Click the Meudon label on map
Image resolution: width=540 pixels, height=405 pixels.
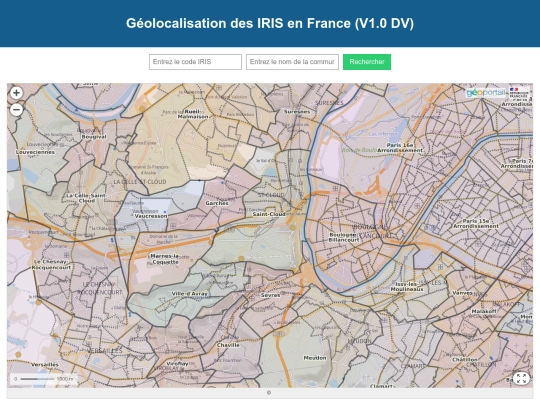tap(315, 358)
